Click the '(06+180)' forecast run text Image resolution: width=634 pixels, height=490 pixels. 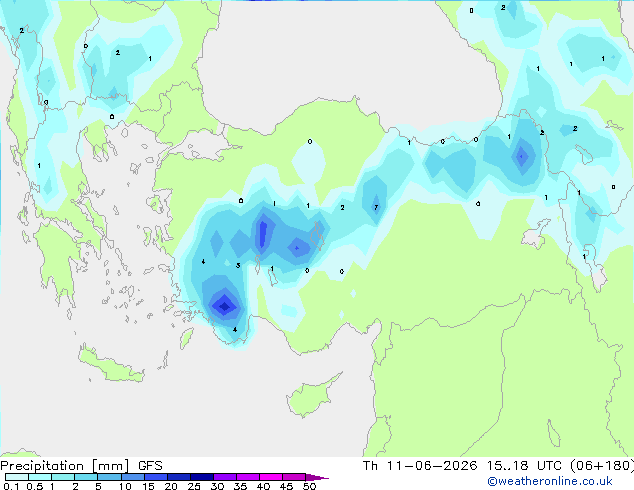coord(602,466)
